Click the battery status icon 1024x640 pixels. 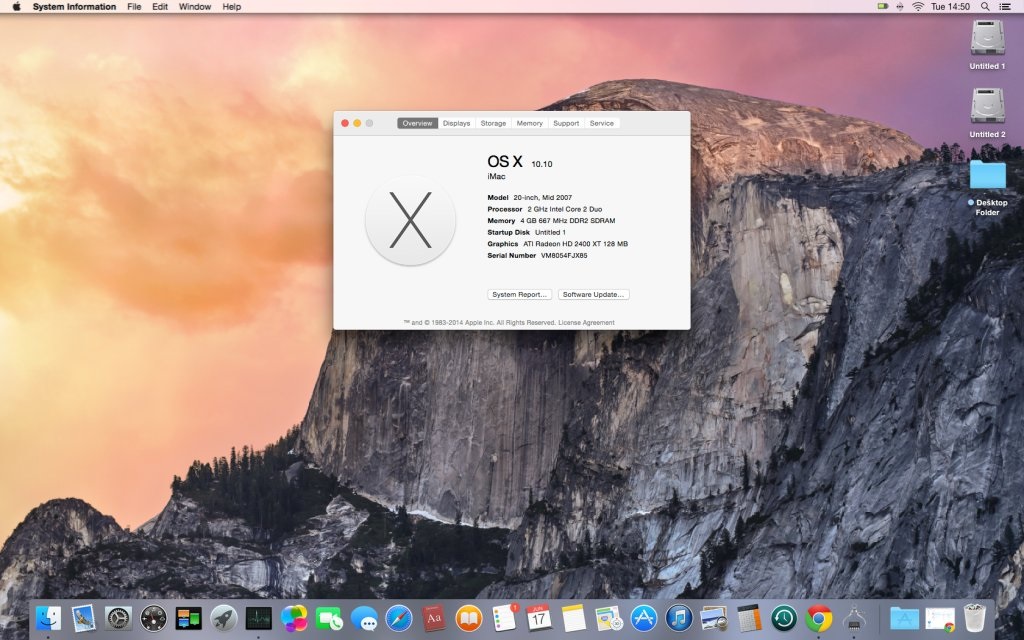click(883, 7)
